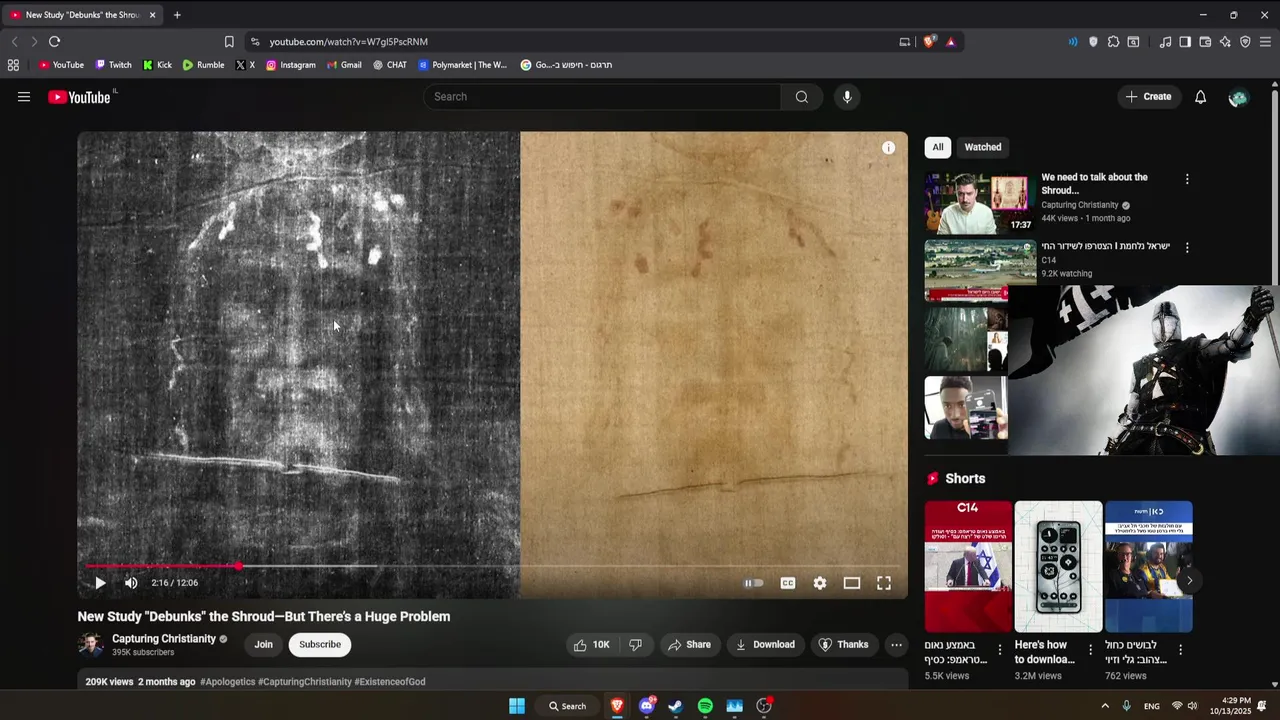
Task: Open options for "Here's how to download" Short
Action: pyautogui.click(x=1090, y=651)
